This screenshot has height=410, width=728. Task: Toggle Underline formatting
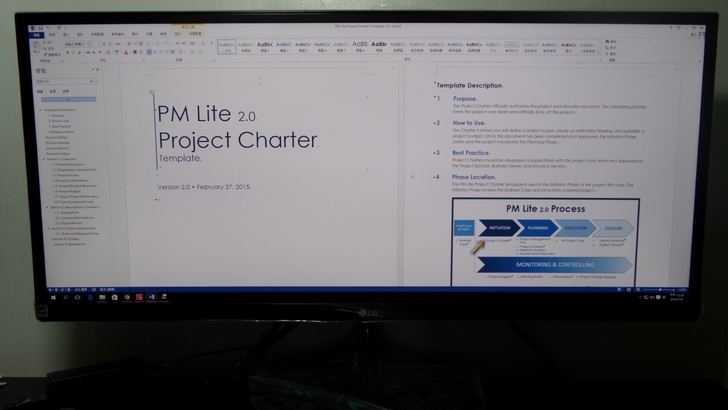tap(79, 52)
